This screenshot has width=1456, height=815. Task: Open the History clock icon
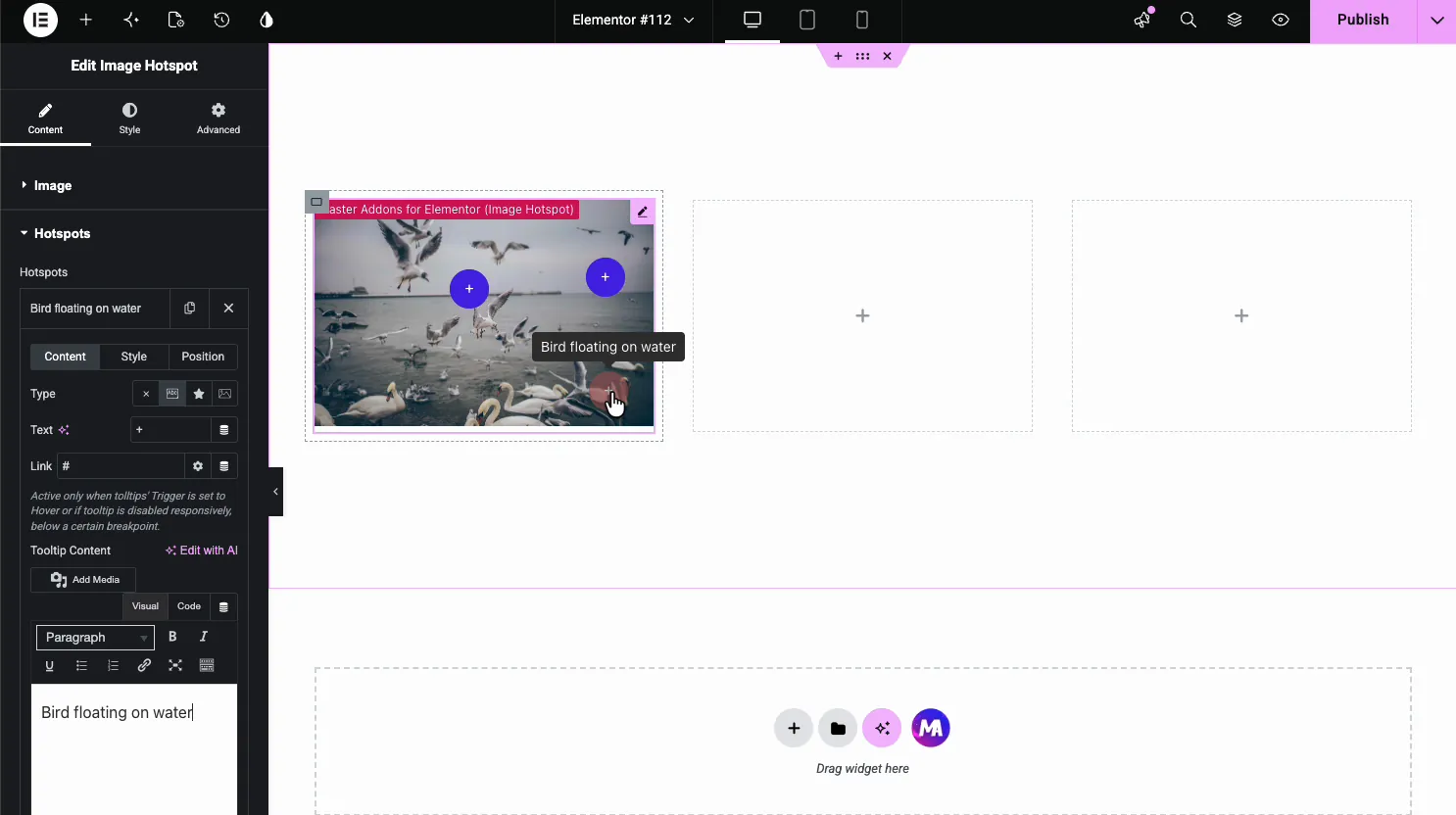221,20
